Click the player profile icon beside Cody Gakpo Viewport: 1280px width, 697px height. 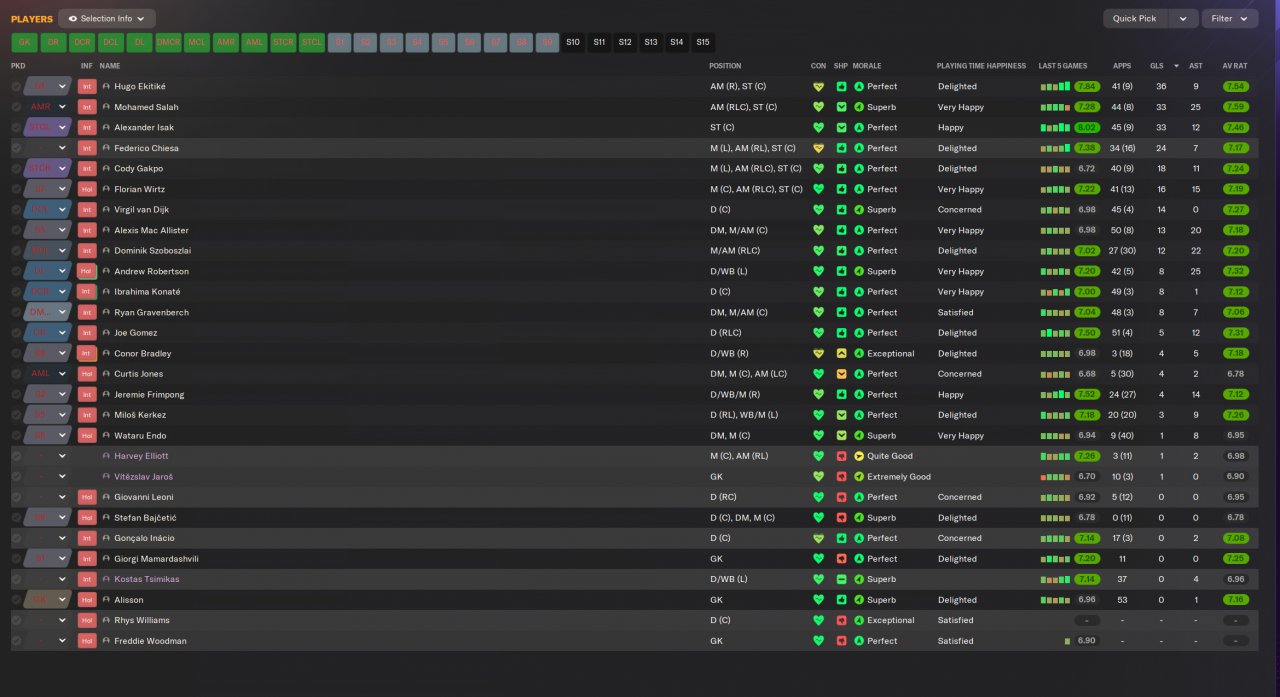106,169
